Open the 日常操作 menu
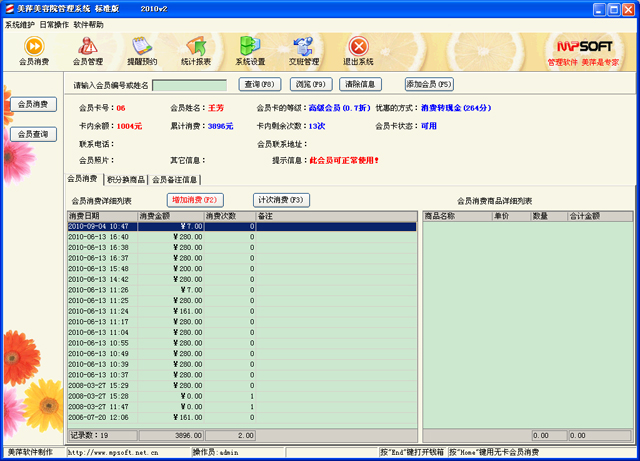The image size is (640, 461). pos(54,24)
